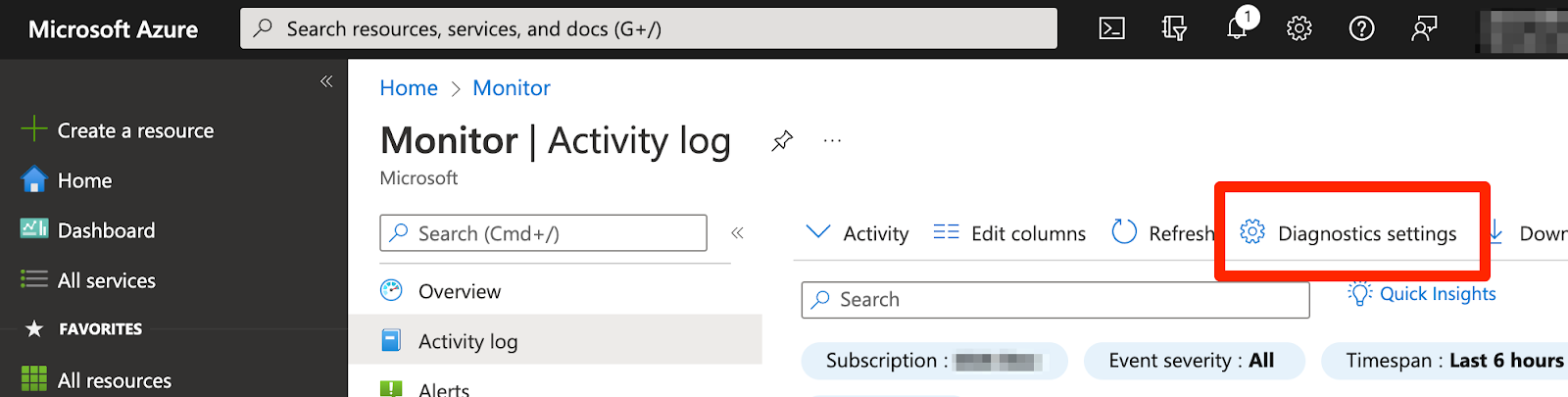Refresh the activity log
This screenshot has width=1568, height=397.
click(x=1163, y=233)
